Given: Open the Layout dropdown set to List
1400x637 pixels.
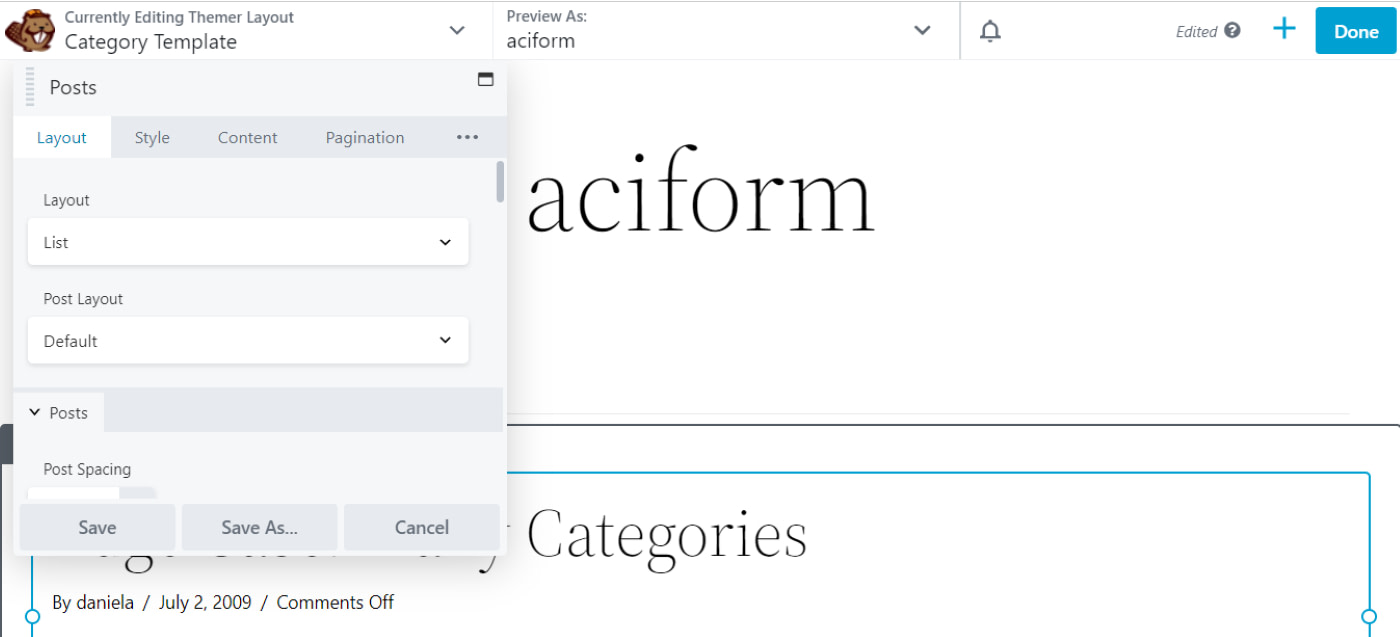Looking at the screenshot, I should (248, 242).
